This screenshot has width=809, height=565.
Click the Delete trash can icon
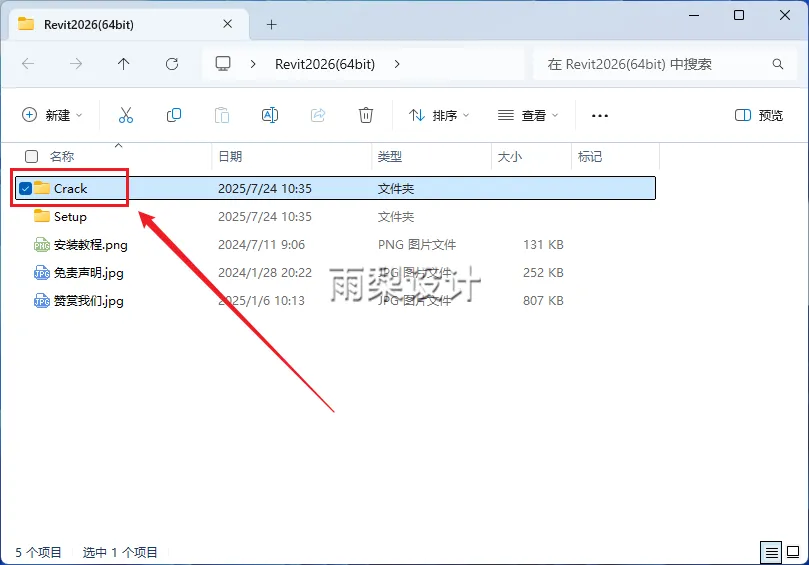tap(366, 115)
